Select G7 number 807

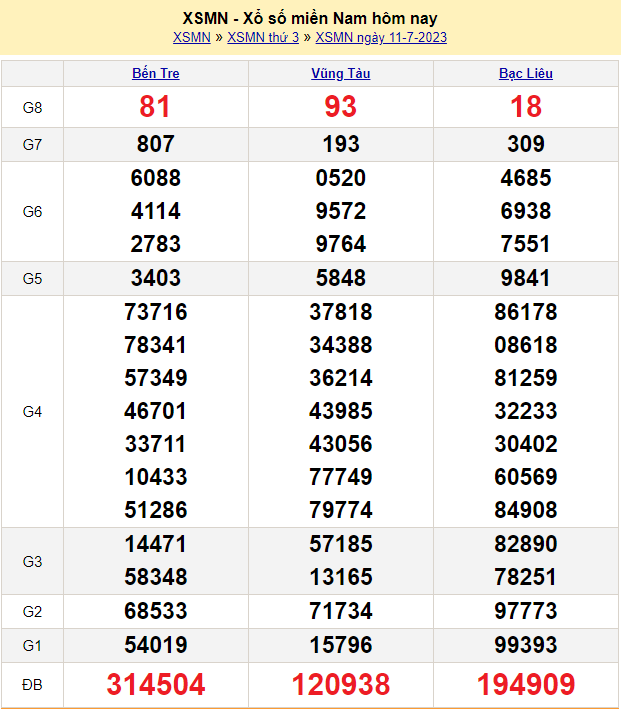click(156, 144)
